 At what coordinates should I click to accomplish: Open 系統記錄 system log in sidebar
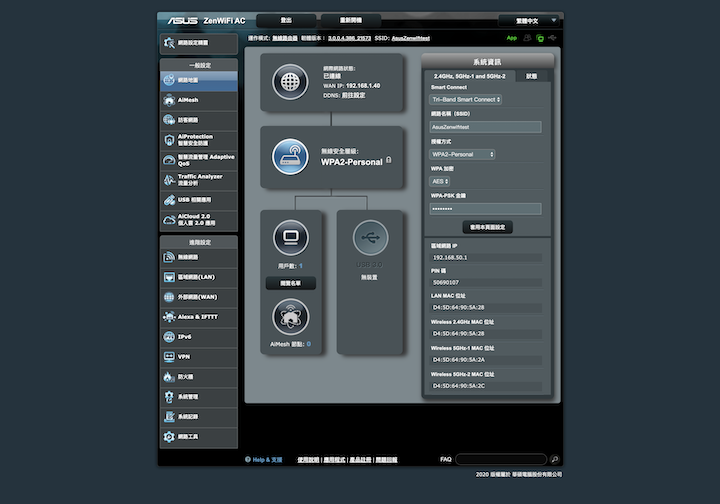point(199,417)
